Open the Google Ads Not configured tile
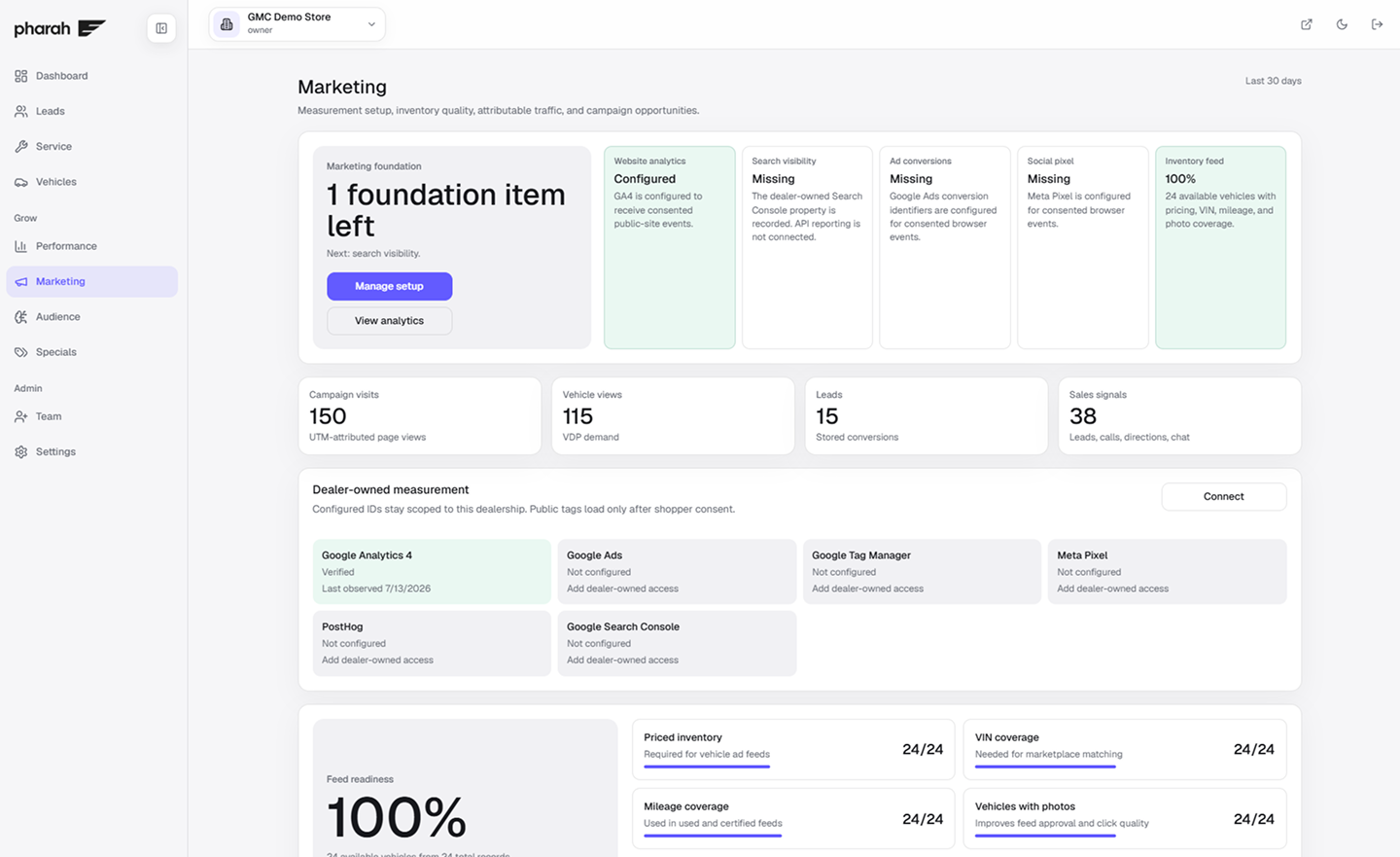Image resolution: width=1400 pixels, height=857 pixels. [677, 572]
